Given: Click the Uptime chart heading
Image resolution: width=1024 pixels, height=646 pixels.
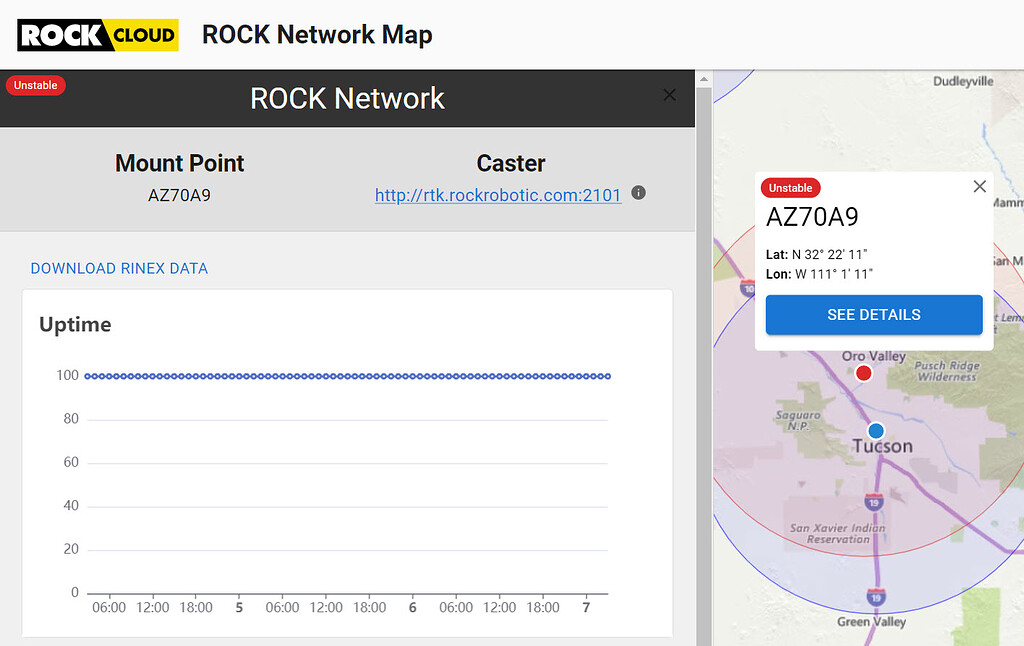Looking at the screenshot, I should pyautogui.click(x=75, y=325).
